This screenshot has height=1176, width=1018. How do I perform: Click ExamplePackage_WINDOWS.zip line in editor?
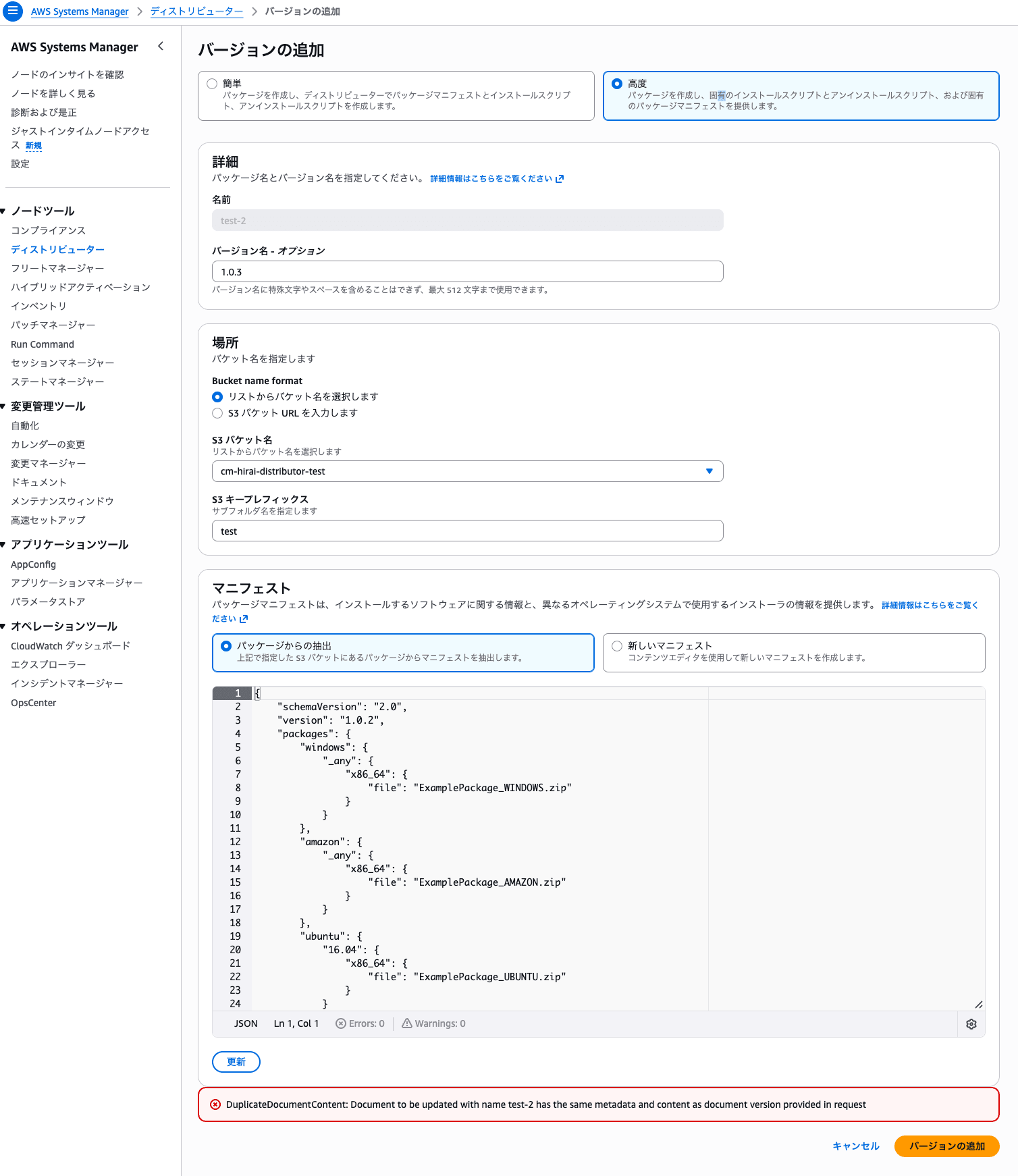pos(470,788)
